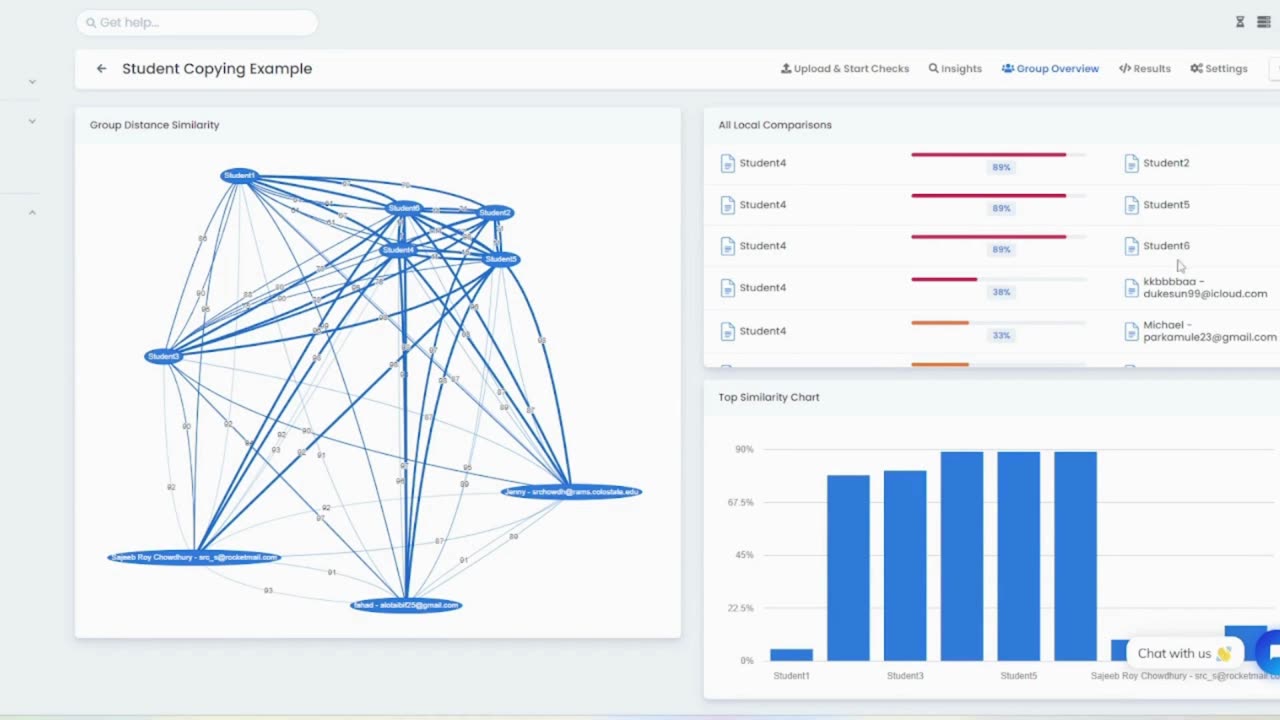
Task: Select the fahad alotaibif25 graph node
Action: (x=406, y=605)
